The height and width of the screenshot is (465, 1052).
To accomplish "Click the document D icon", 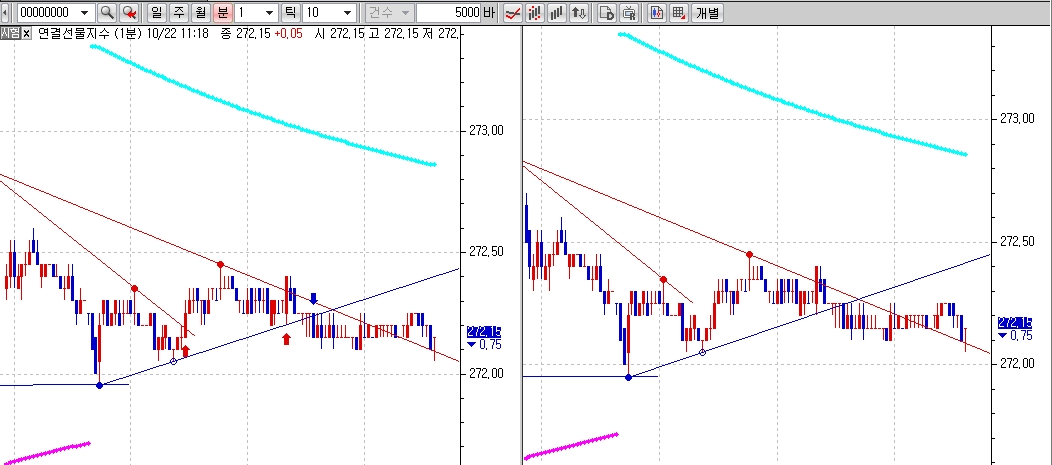I will coord(606,13).
